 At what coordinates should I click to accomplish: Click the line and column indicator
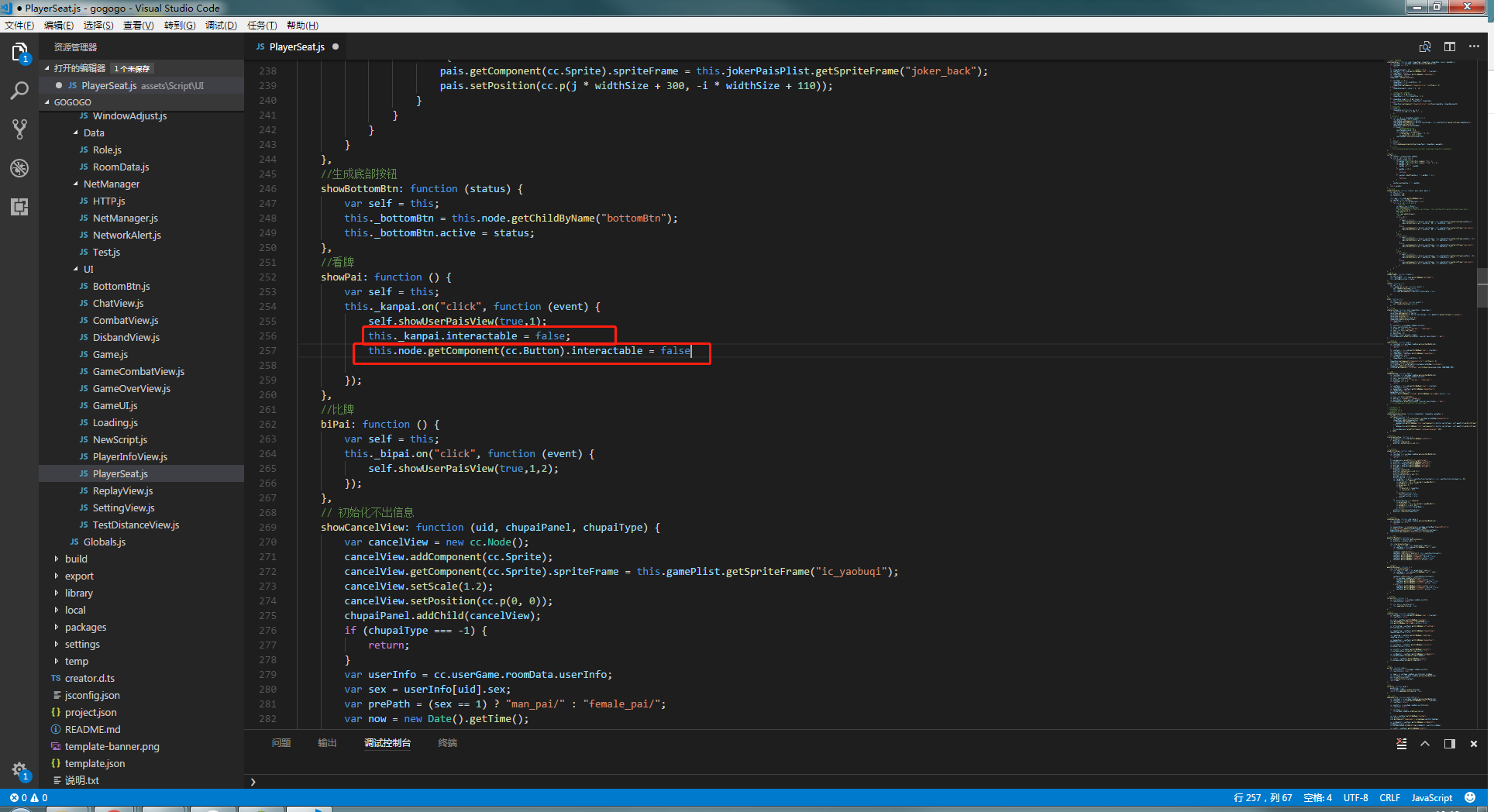1262,797
